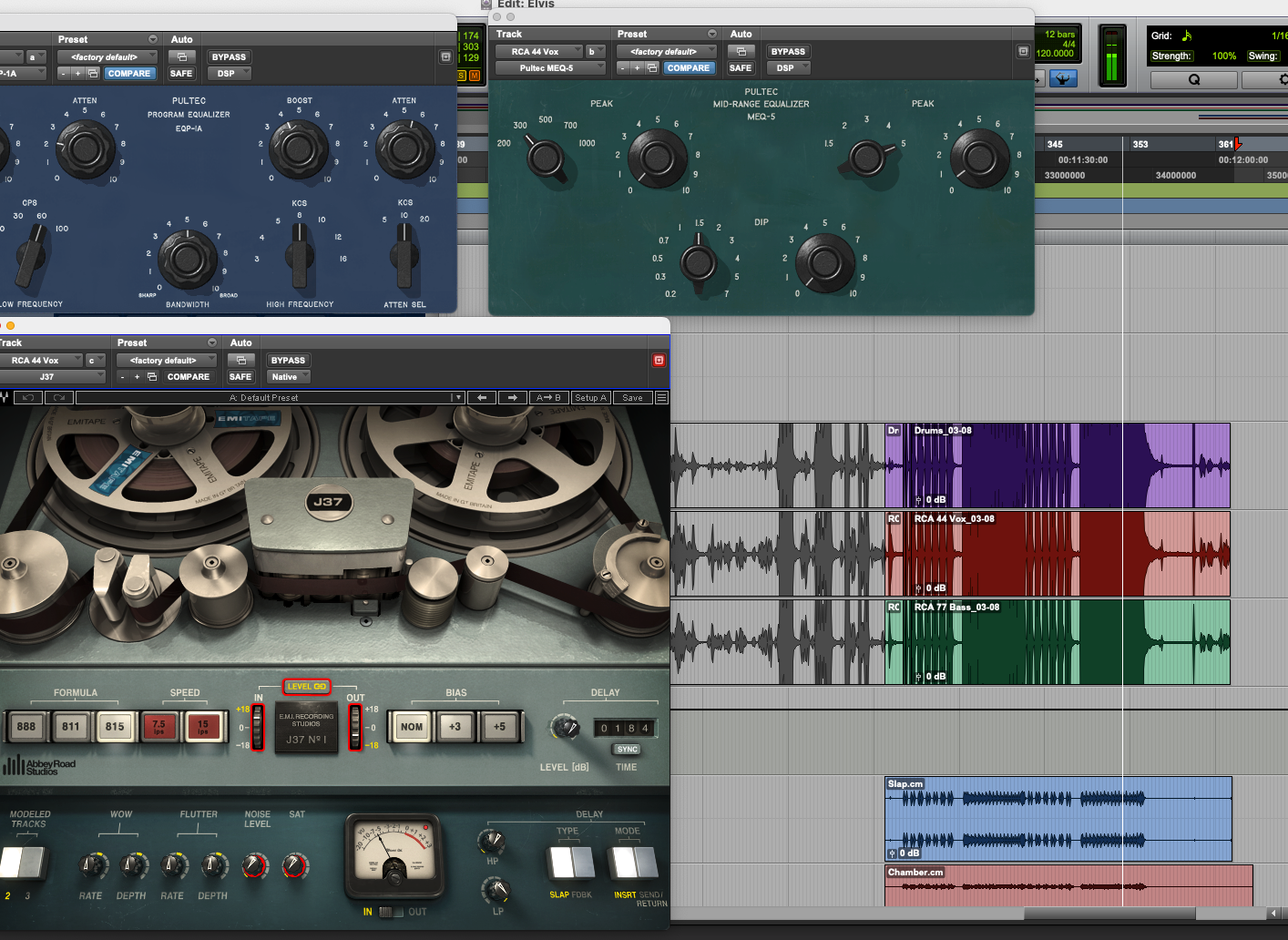This screenshot has height=940, width=1288.
Task: Click COMPARE in MEQ-5 plugin window
Action: coord(688,68)
